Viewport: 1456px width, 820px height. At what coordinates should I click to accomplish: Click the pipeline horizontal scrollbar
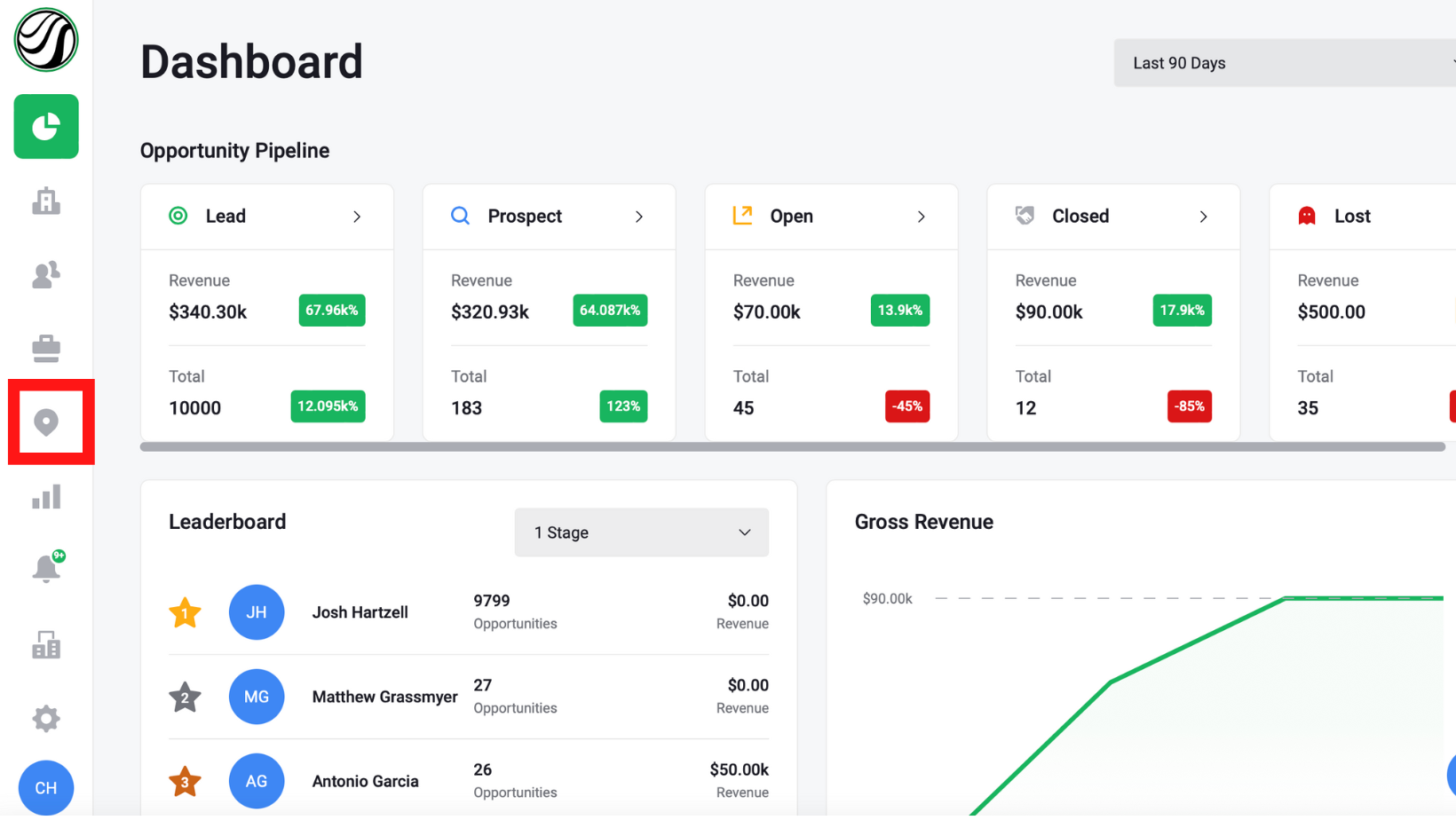click(793, 446)
